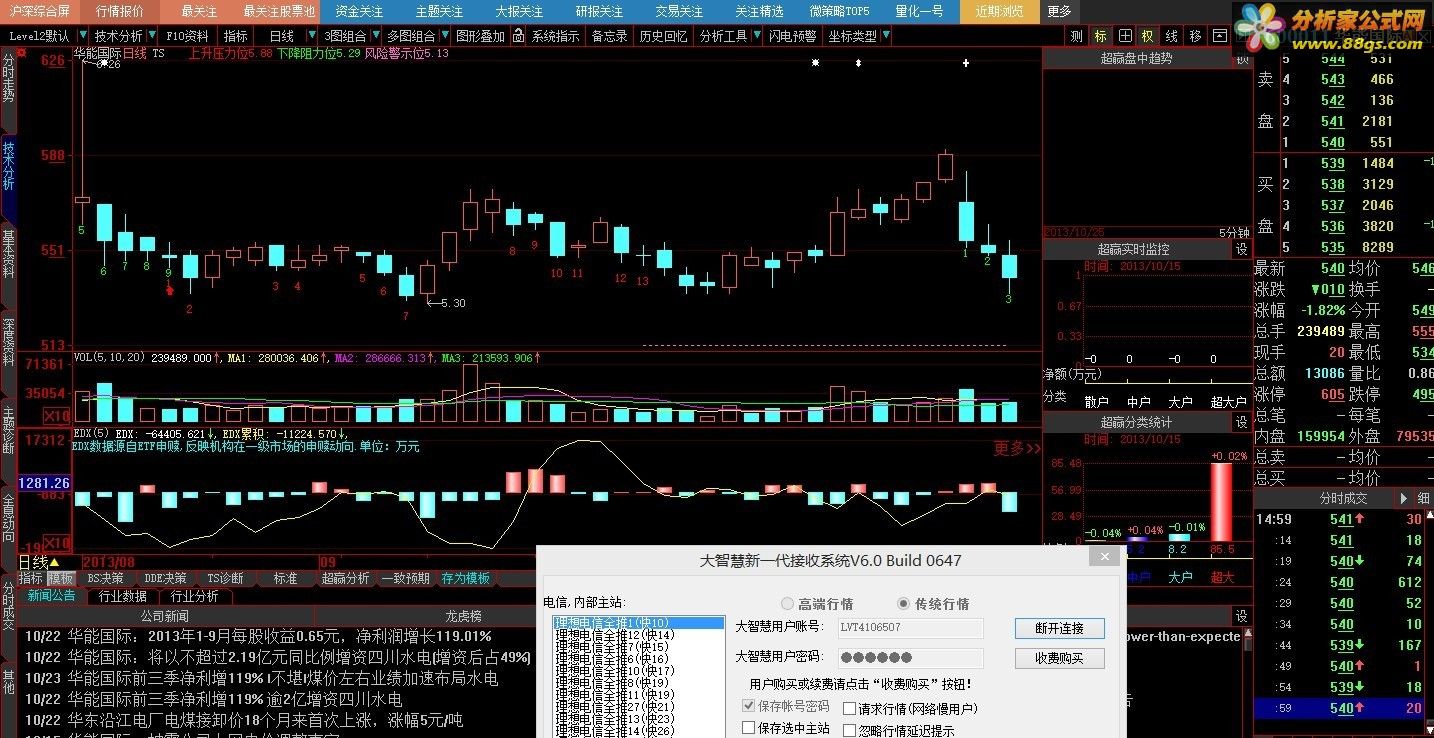Click the 线 draw-line icon
Screen dimensions: 1434x738
coord(1171,36)
